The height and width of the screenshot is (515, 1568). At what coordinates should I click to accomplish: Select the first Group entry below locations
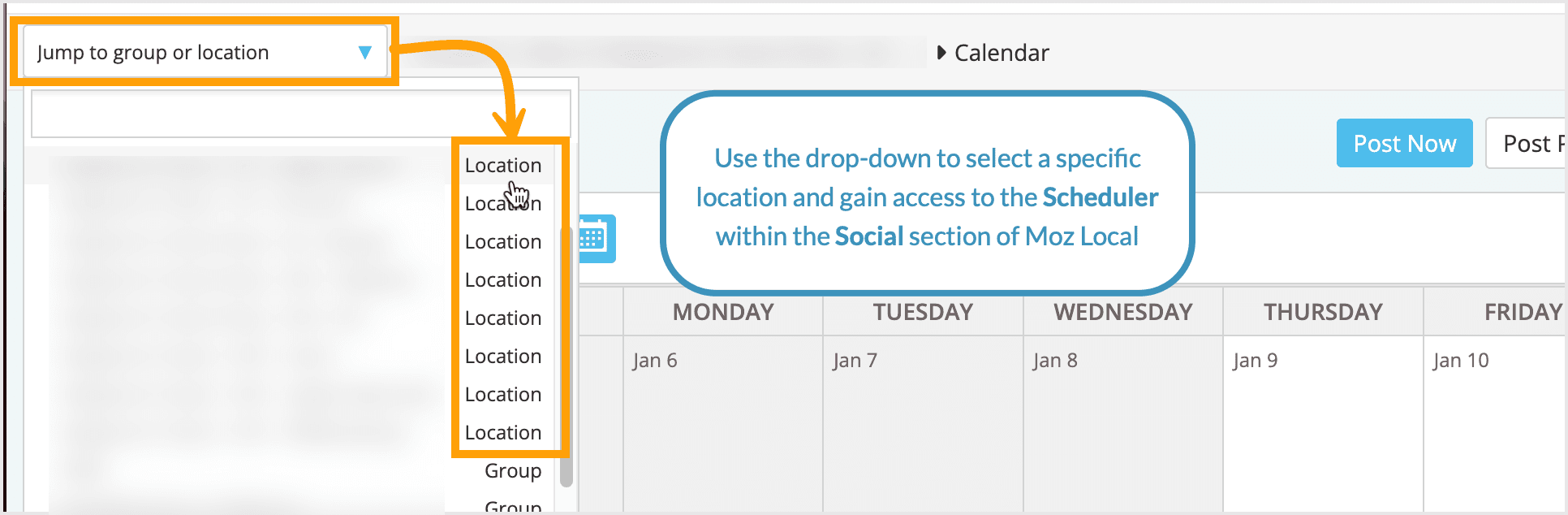click(512, 470)
